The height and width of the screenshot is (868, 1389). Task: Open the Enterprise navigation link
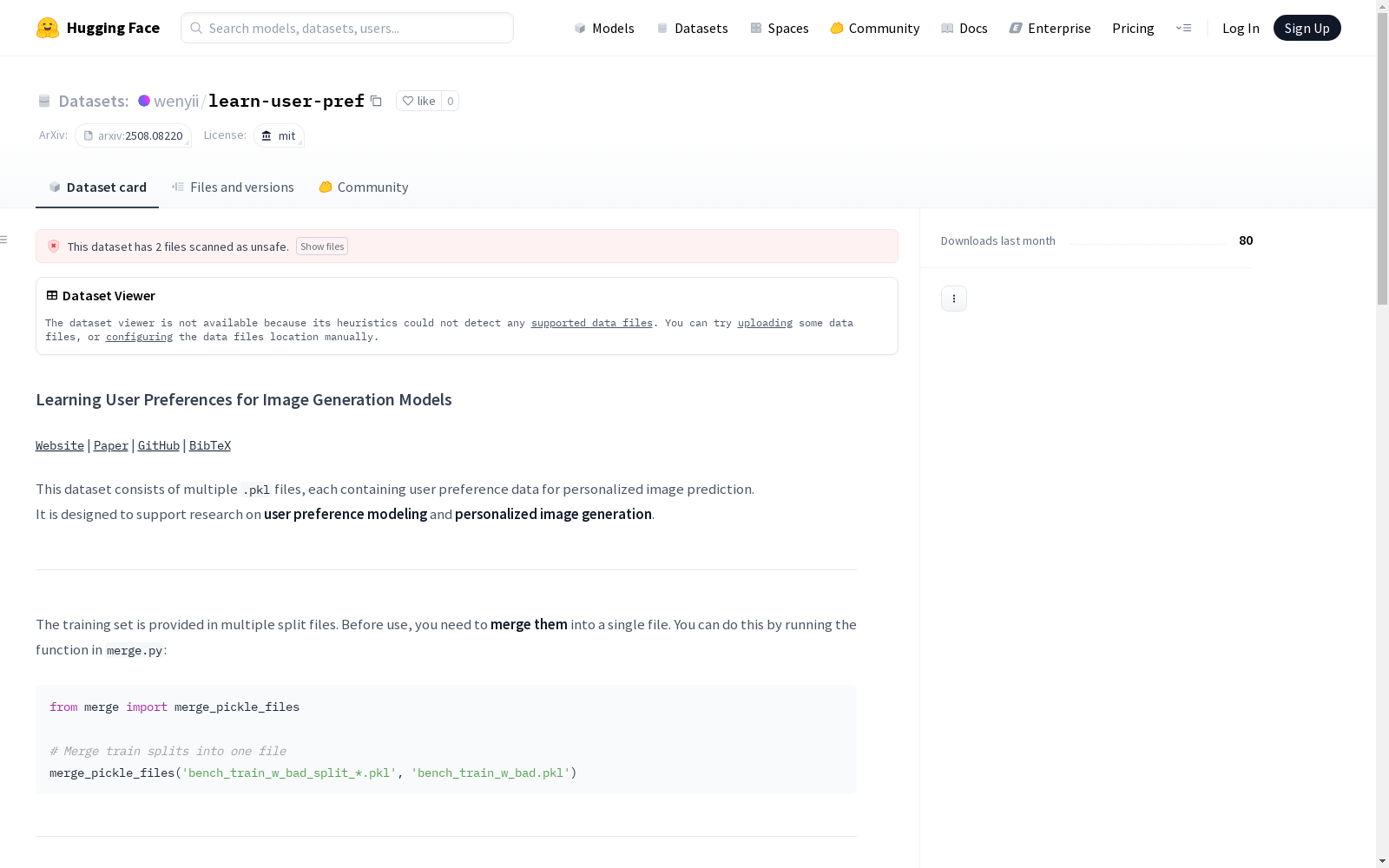pyautogui.click(x=1050, y=28)
